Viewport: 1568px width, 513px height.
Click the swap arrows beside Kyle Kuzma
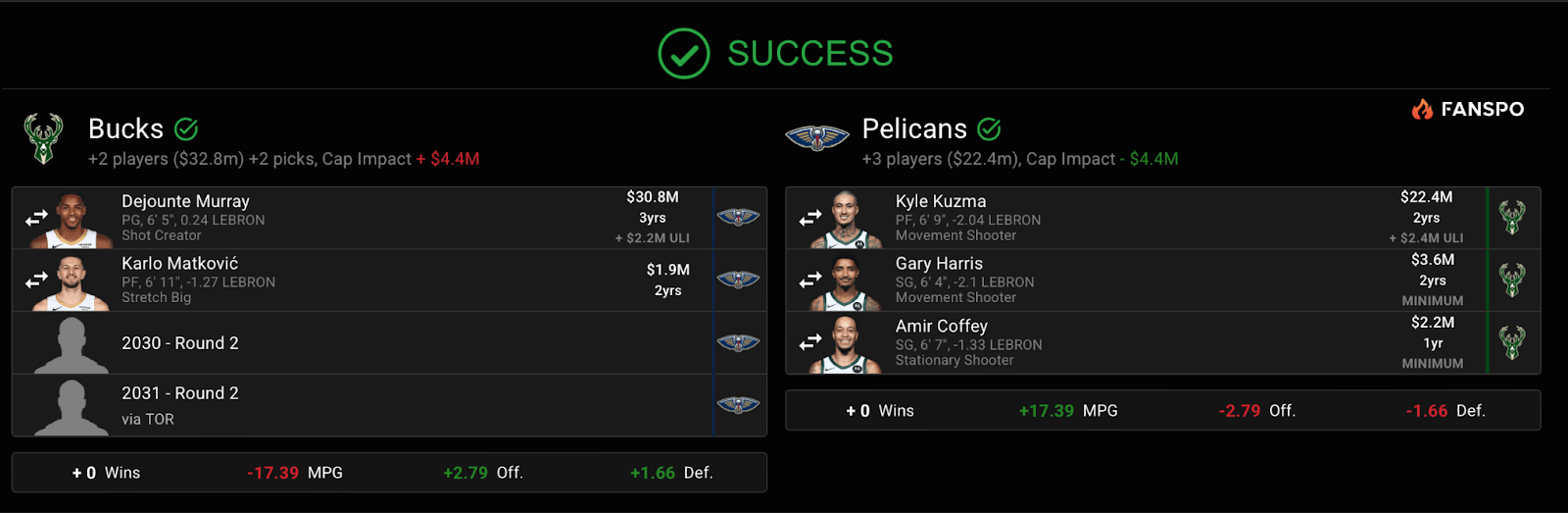(x=810, y=218)
